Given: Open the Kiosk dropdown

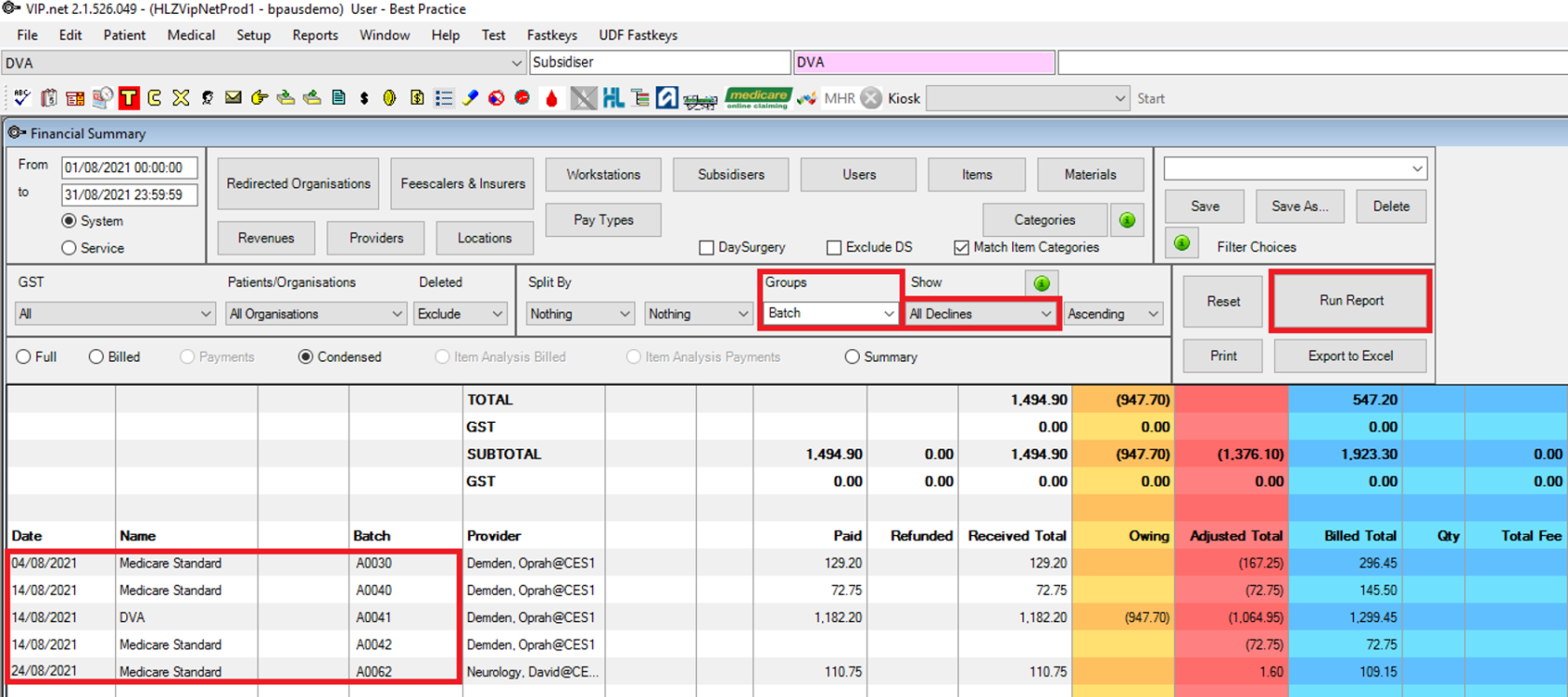Looking at the screenshot, I should (x=1027, y=98).
